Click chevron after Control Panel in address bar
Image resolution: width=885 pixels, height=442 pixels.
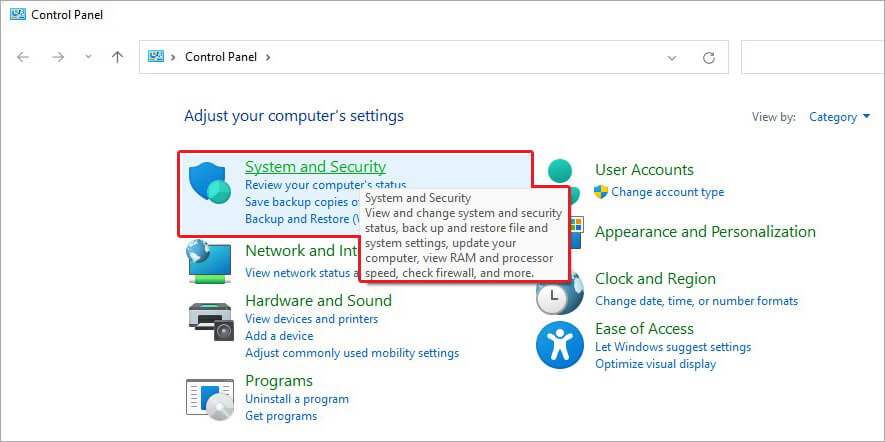(268, 57)
